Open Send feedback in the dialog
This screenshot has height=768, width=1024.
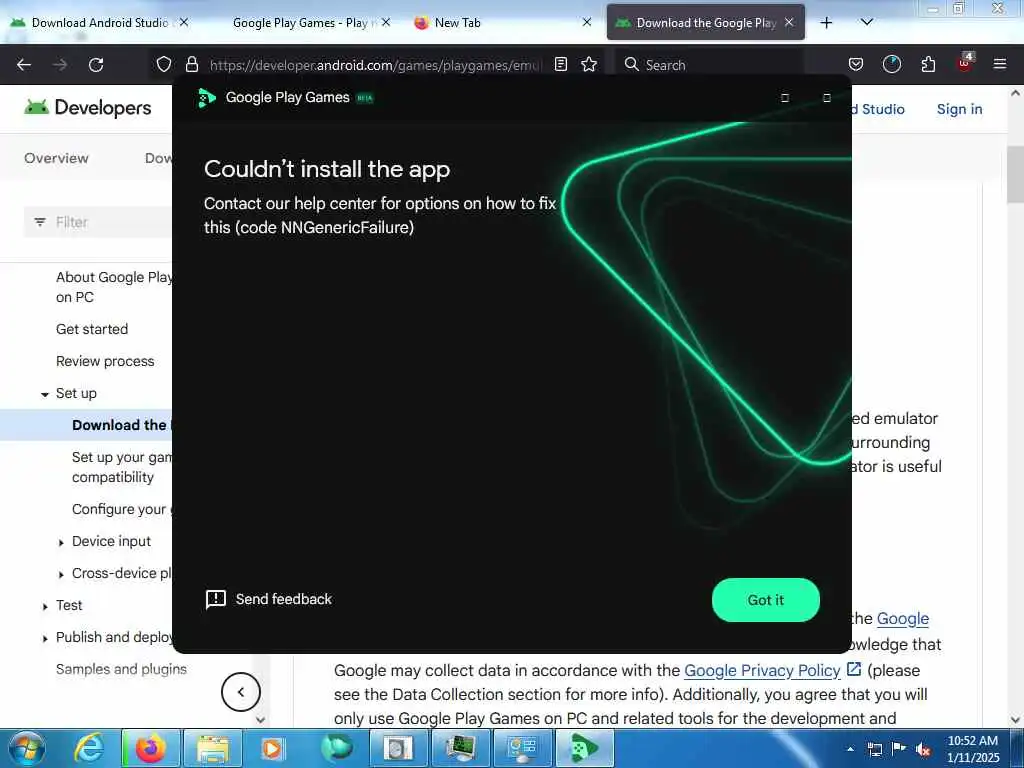[x=268, y=599]
